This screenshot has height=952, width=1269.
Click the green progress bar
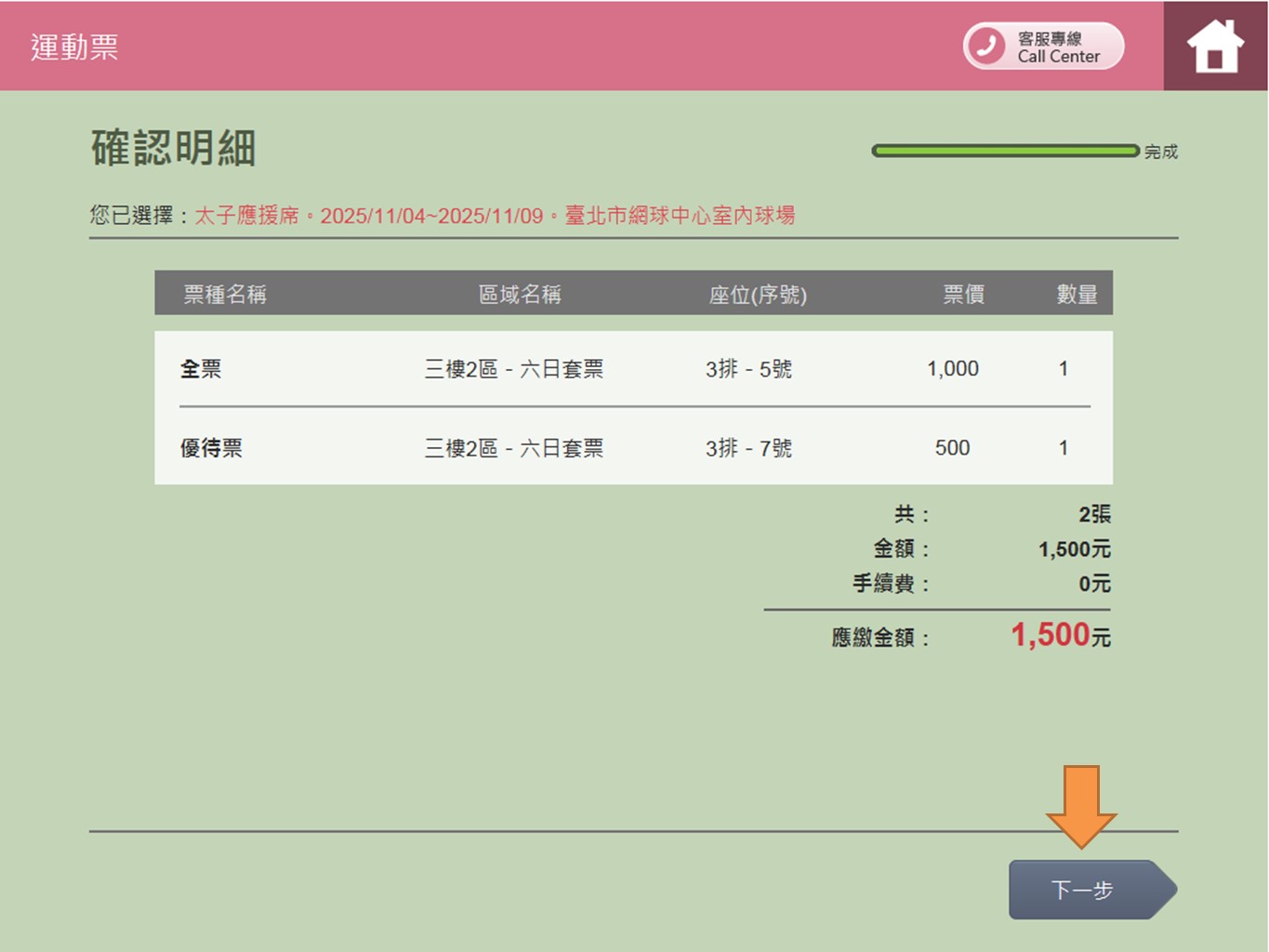[x=1004, y=151]
